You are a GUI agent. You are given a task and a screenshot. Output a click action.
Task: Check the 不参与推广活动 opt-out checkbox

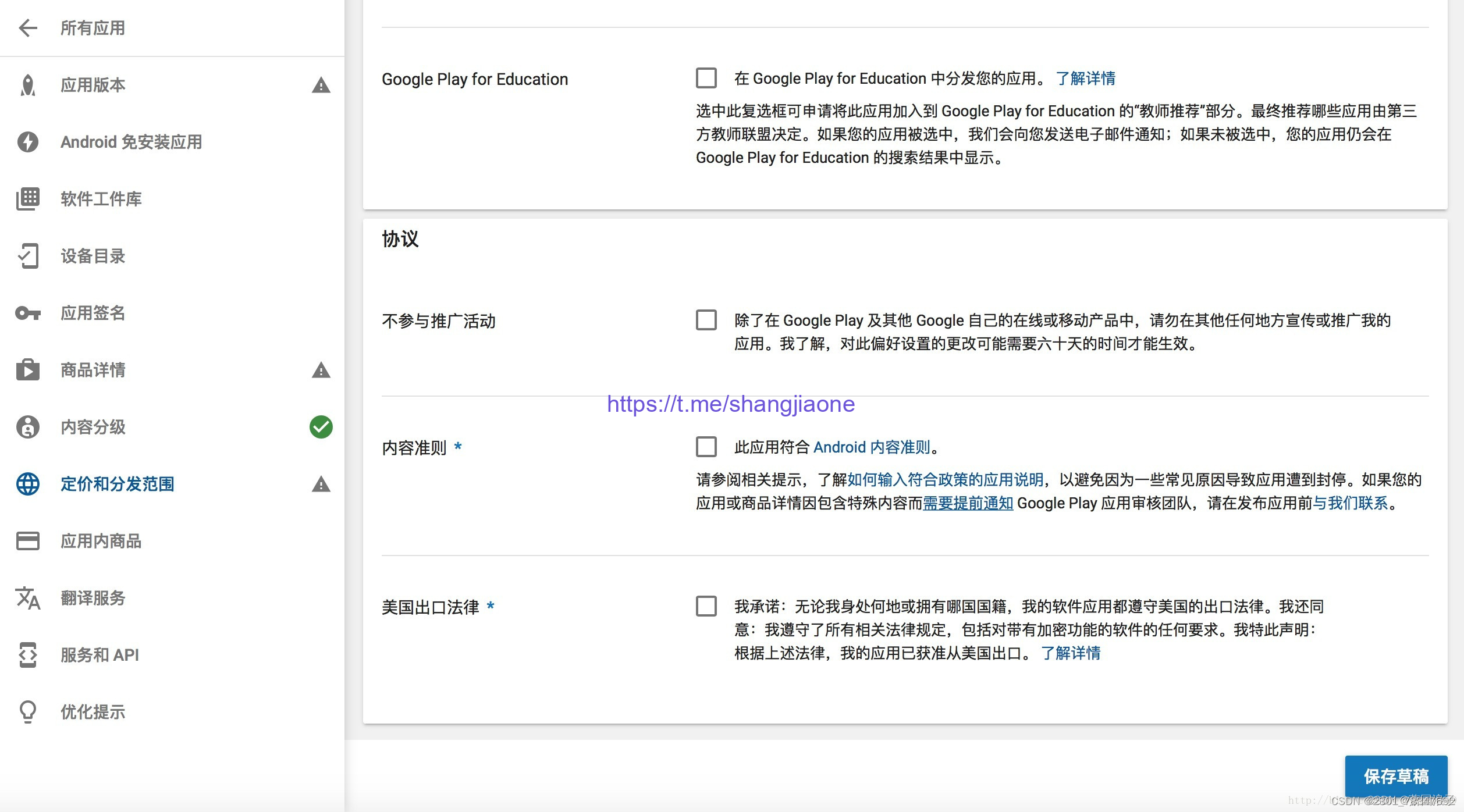click(x=706, y=320)
